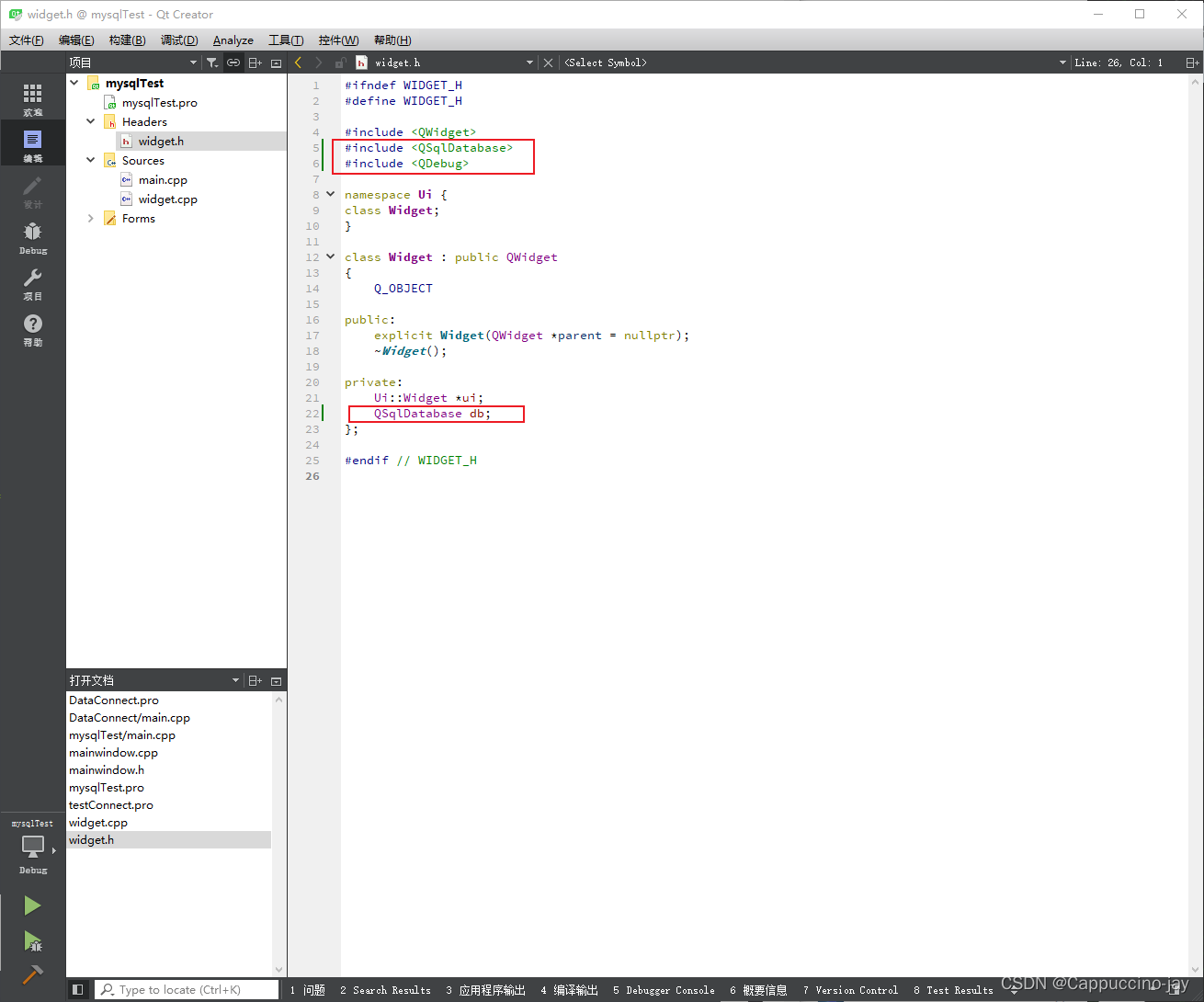Split the project panel
This screenshot has height=1002, width=1204.
click(256, 63)
